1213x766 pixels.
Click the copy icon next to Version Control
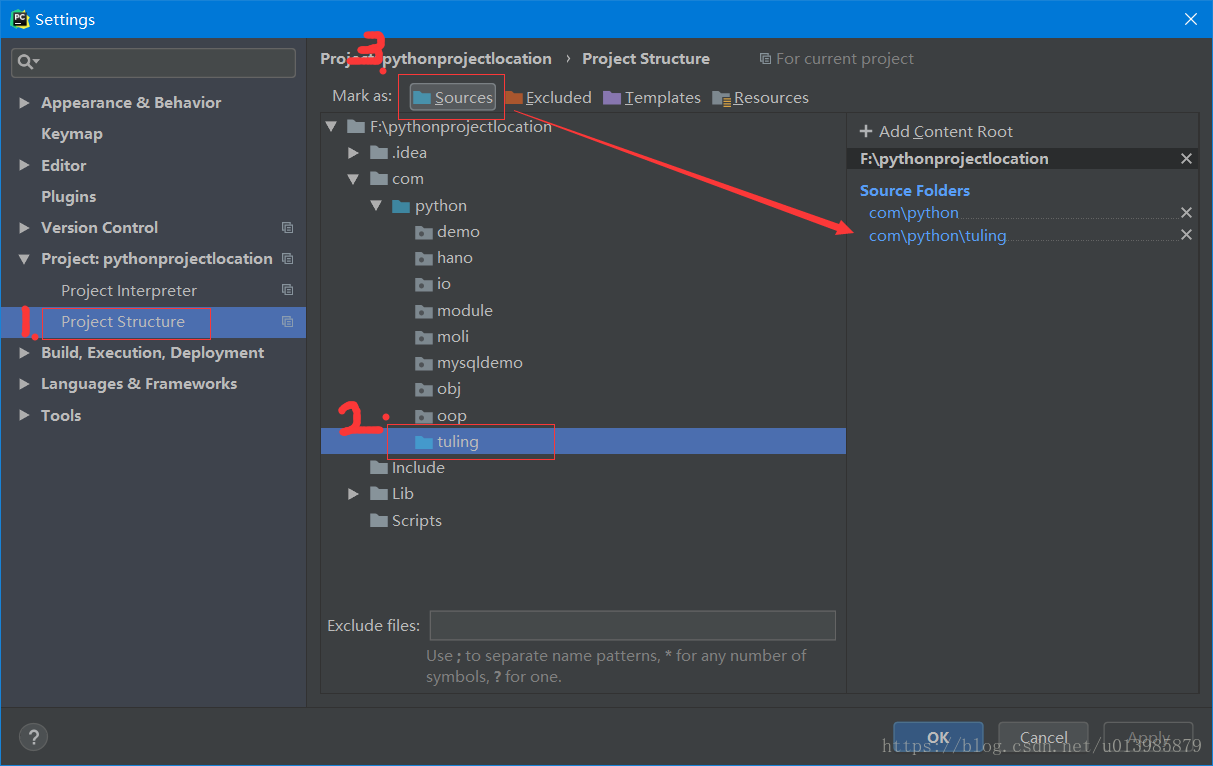pyautogui.click(x=288, y=228)
